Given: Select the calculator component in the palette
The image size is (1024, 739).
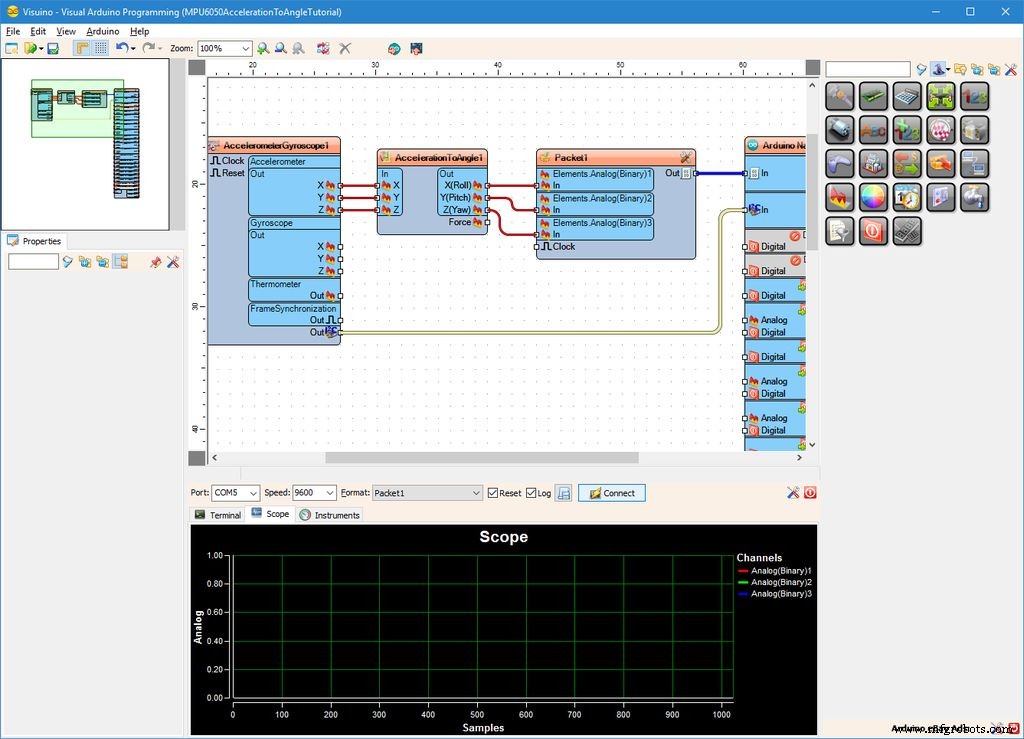Looking at the screenshot, I should 907,96.
